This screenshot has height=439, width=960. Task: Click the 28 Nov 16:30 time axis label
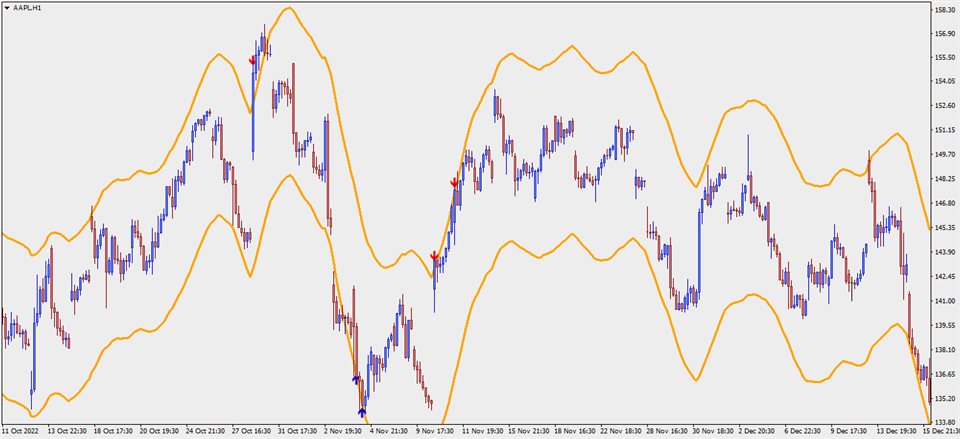pos(666,431)
